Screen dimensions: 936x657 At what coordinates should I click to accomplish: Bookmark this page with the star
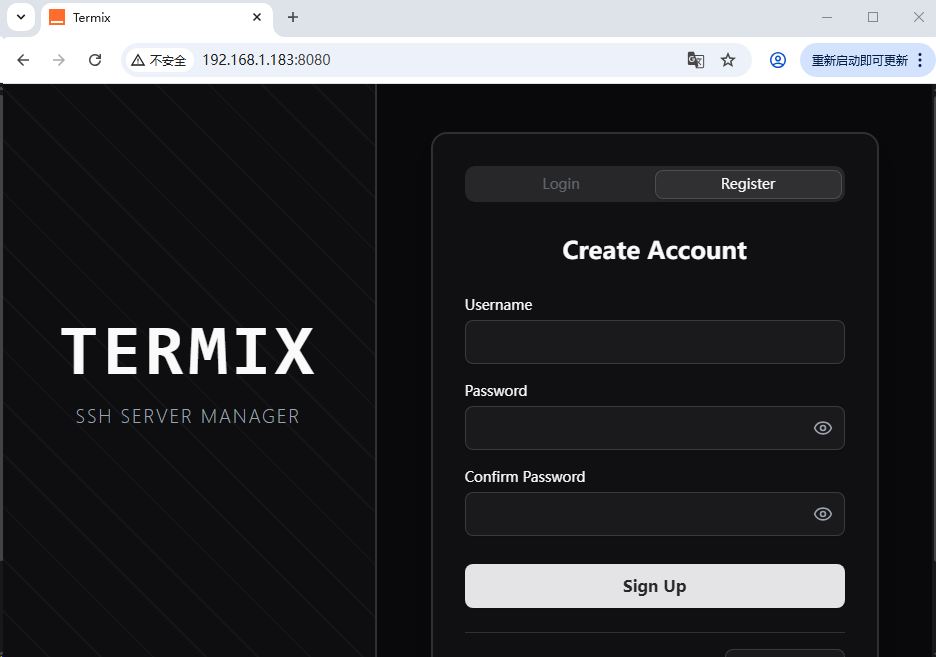tap(728, 60)
